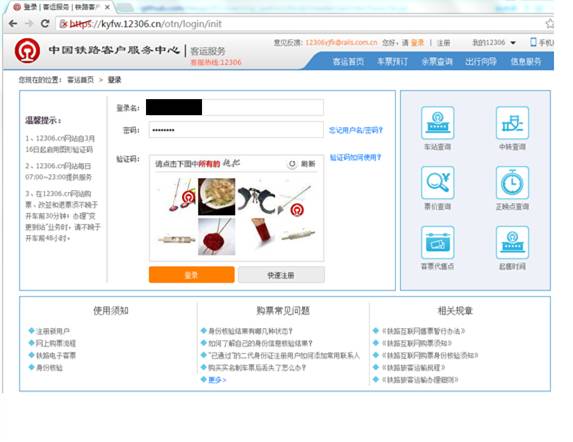Click the 更多> more link

[217, 380]
